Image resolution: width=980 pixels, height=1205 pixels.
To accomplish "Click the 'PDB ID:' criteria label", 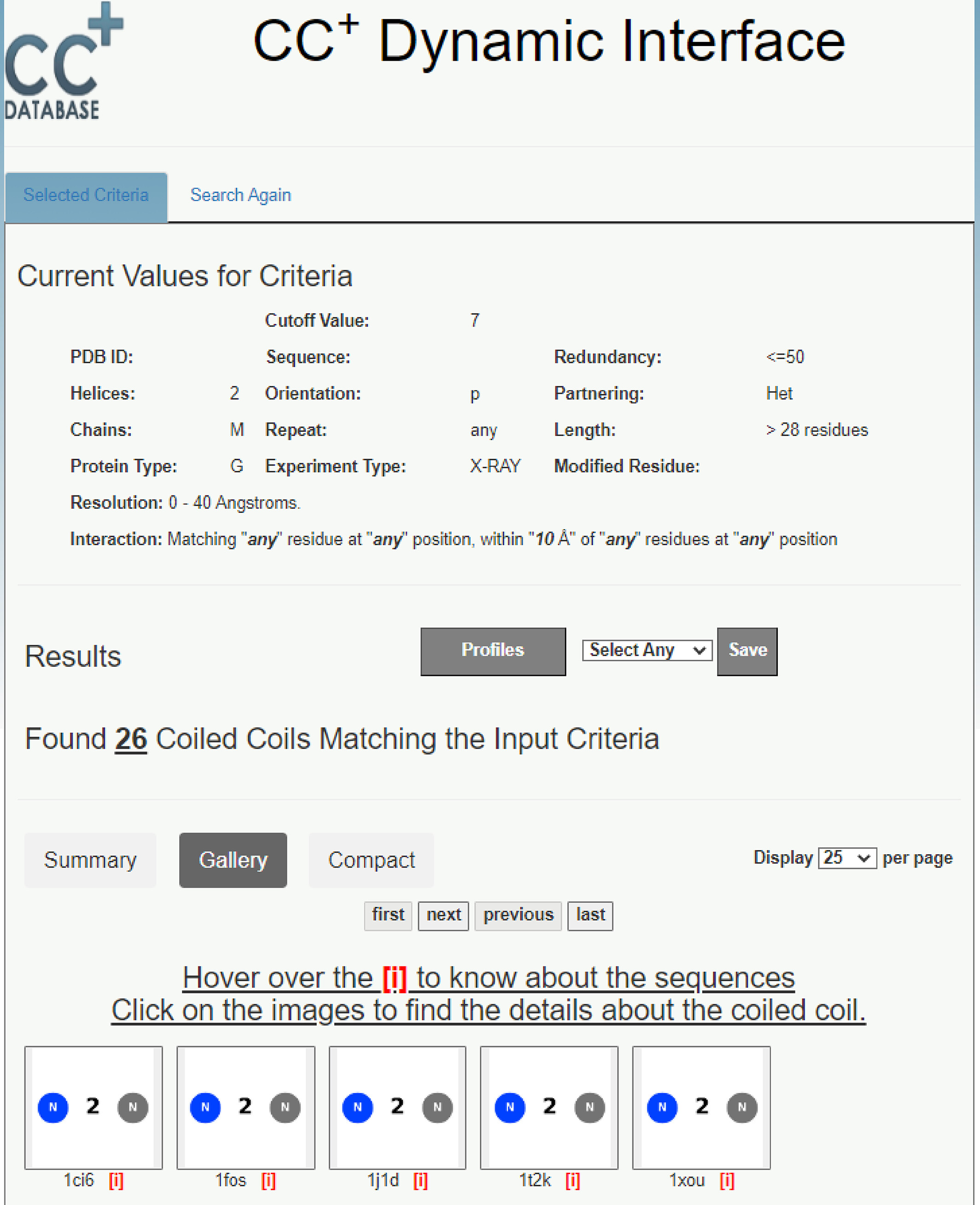I will coord(102,357).
